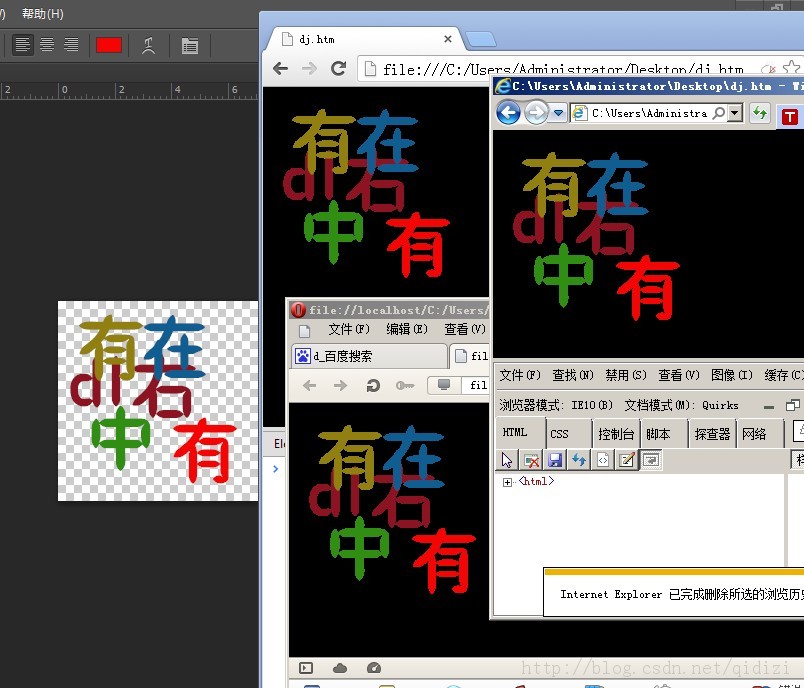Open the 文档模式: Quirks menu
Image resolution: width=804 pixels, height=688 pixels.
coord(681,406)
